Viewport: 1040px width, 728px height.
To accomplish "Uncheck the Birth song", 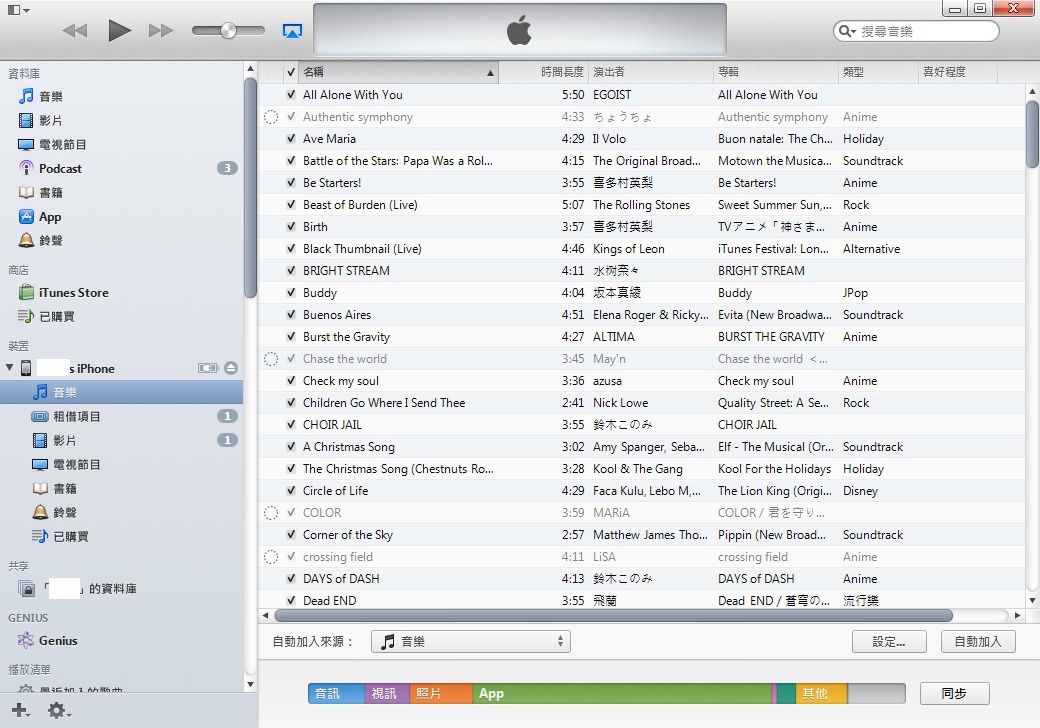I will pyautogui.click(x=291, y=227).
